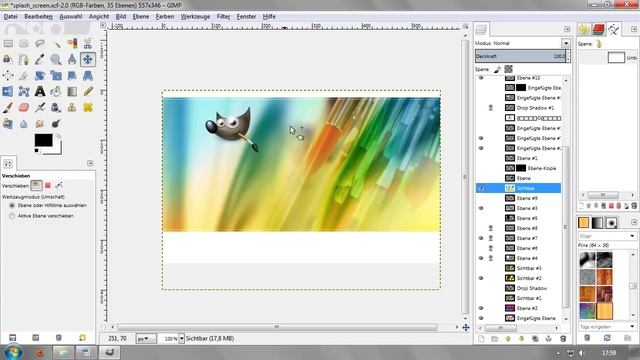Anchor the floating layer
Image resolution: width=640 pixels, height=360 pixels.
(x=549, y=339)
